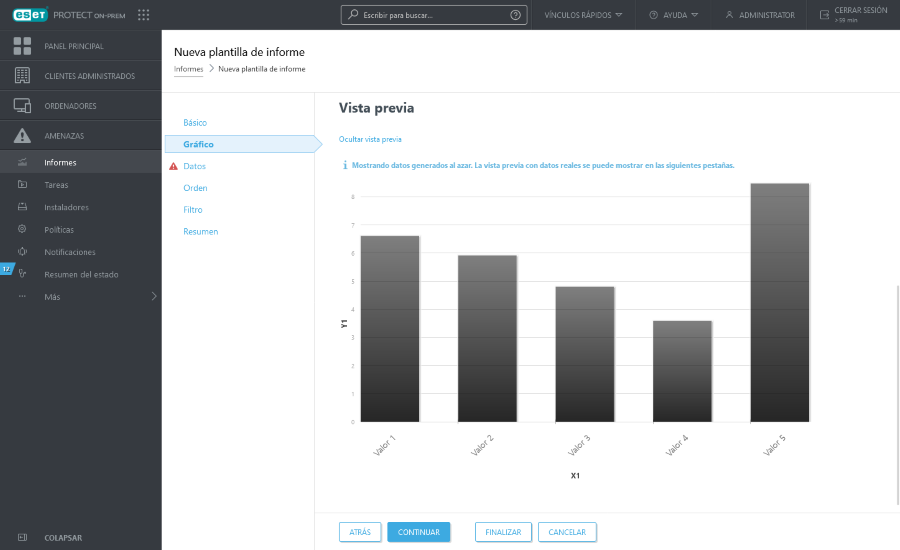Open Amenazas section
The height and width of the screenshot is (550, 900).
80,135
